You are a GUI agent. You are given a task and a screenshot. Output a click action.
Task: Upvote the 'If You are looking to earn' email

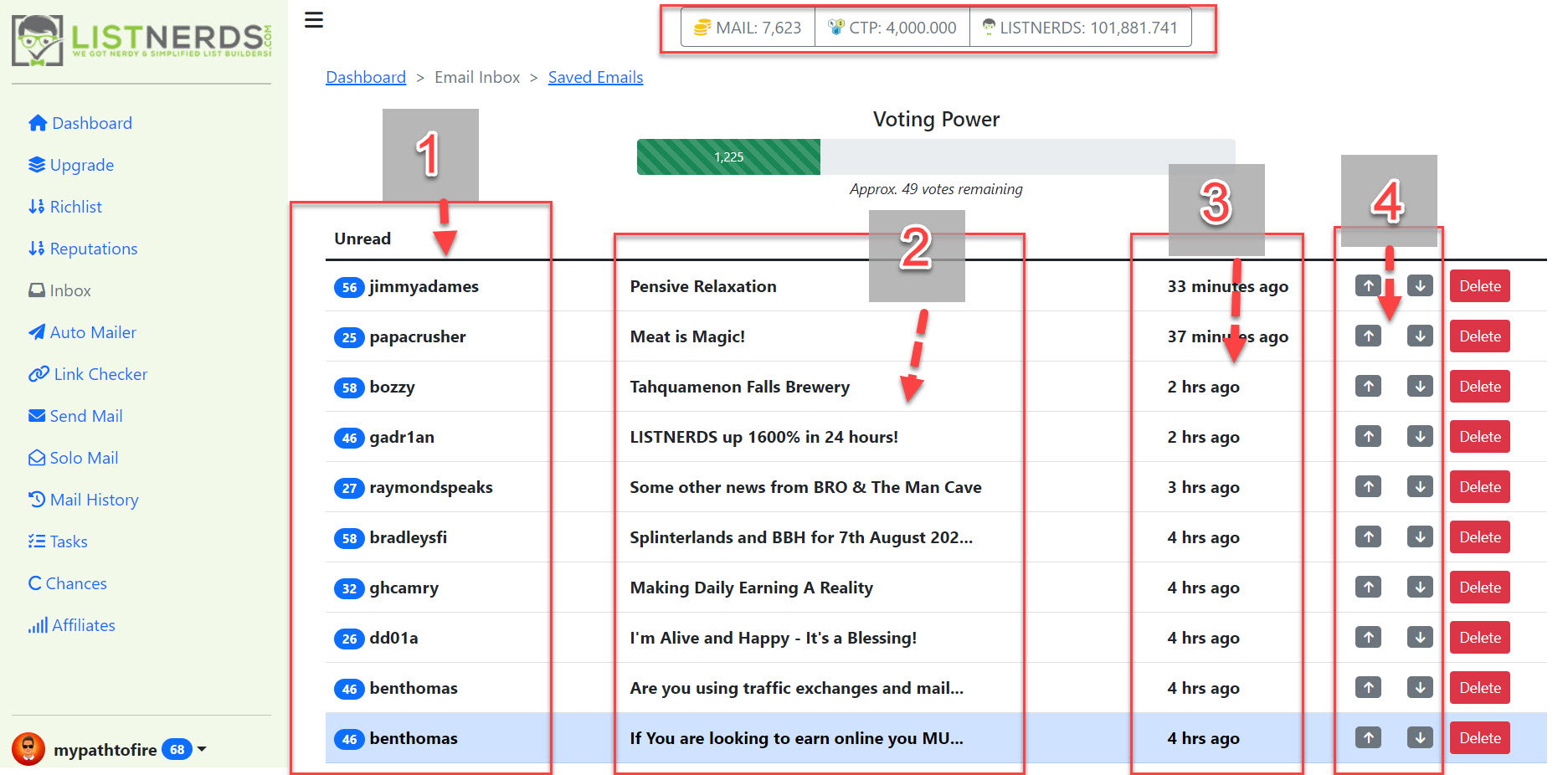click(x=1368, y=738)
